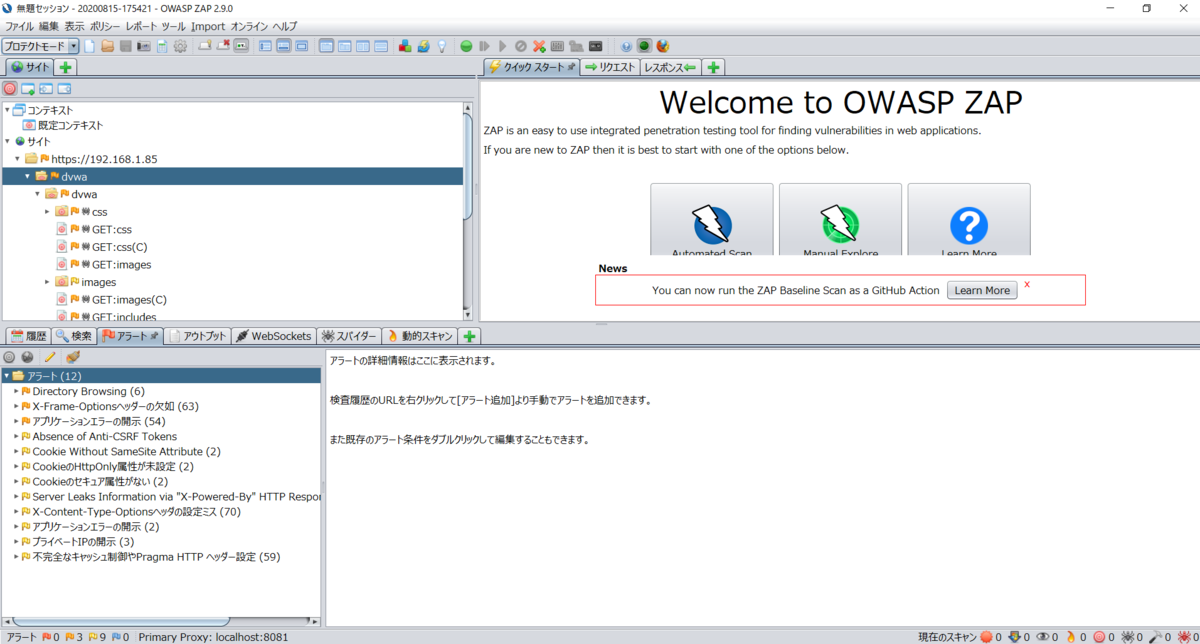Collapse the https://192.168.1.85 site node
1200x644 pixels.
17,159
